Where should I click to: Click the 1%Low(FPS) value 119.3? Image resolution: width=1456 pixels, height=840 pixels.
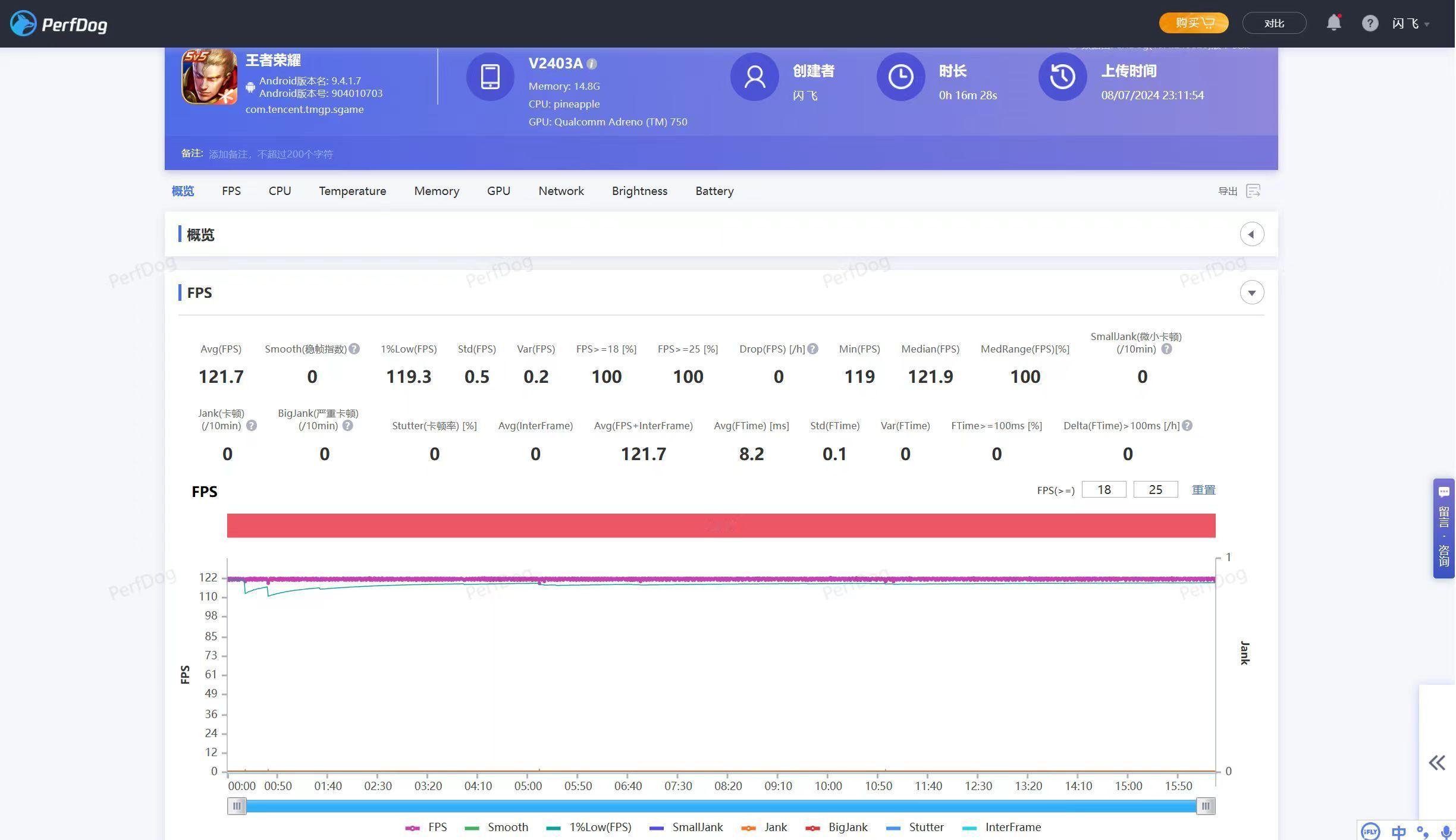[x=409, y=377]
